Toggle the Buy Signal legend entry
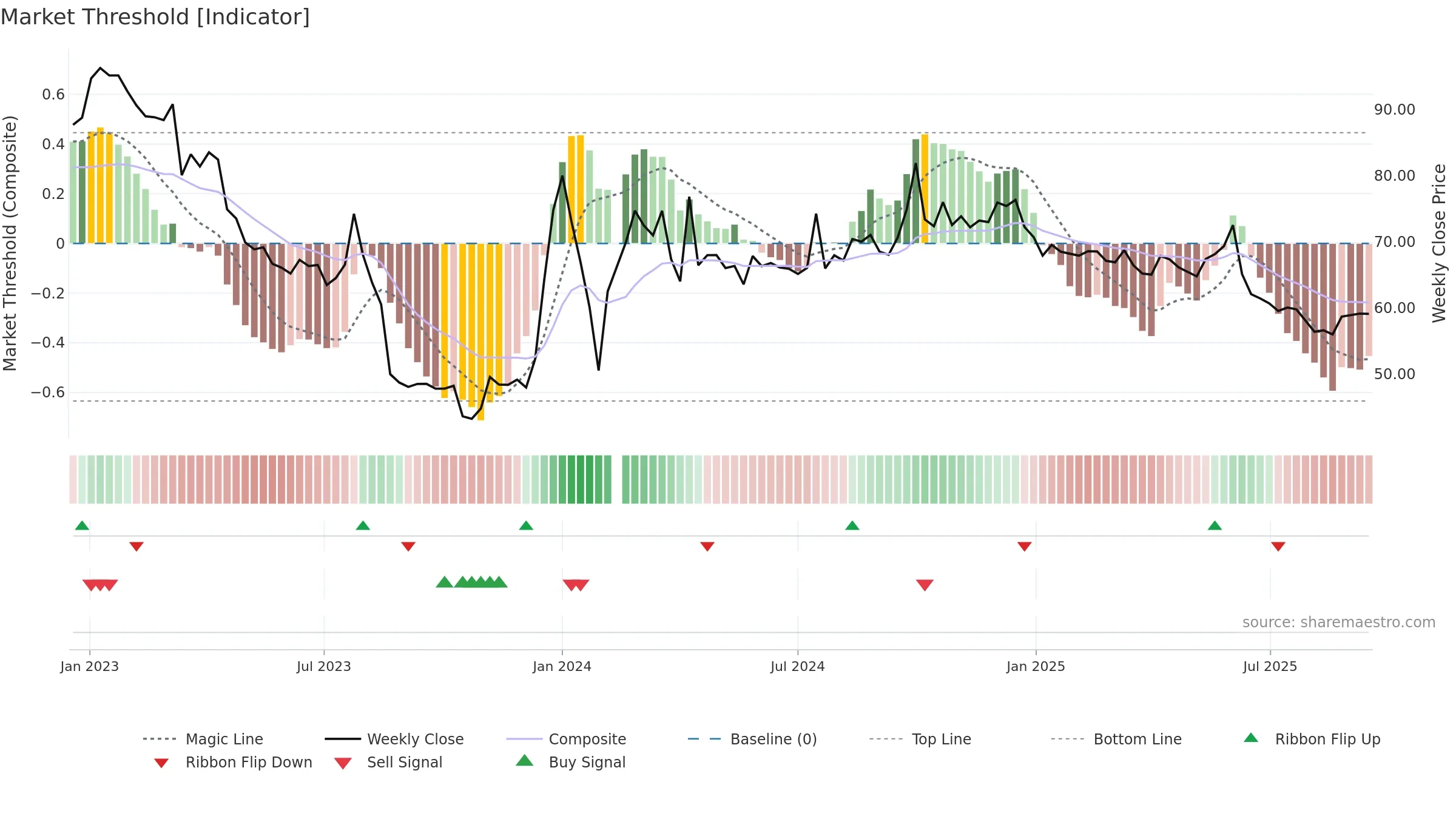 [x=570, y=762]
